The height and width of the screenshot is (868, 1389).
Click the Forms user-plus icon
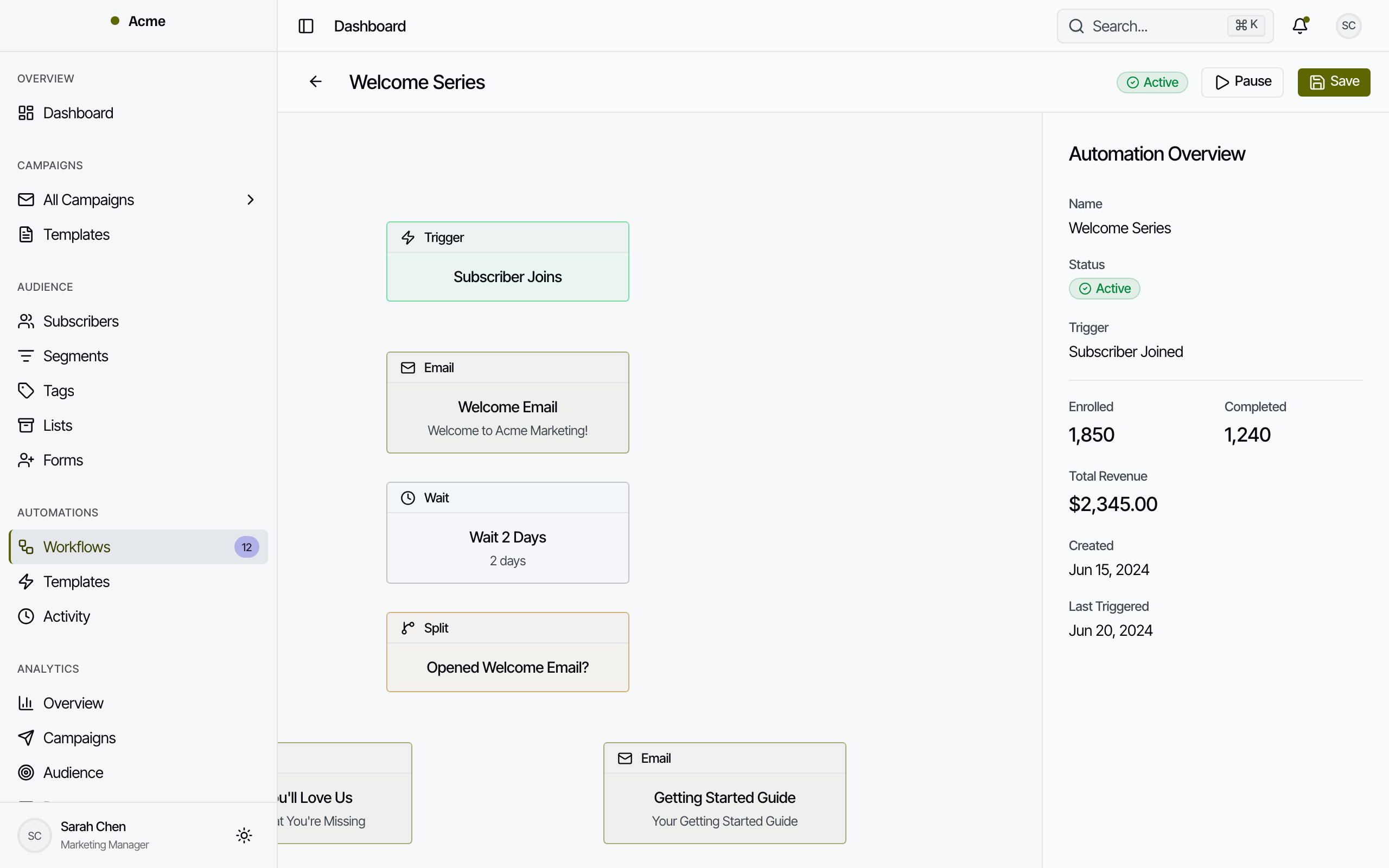26,460
